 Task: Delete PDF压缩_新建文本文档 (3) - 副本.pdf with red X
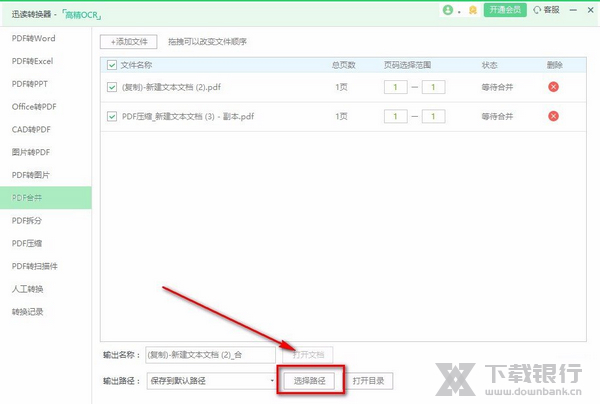pyautogui.click(x=553, y=116)
